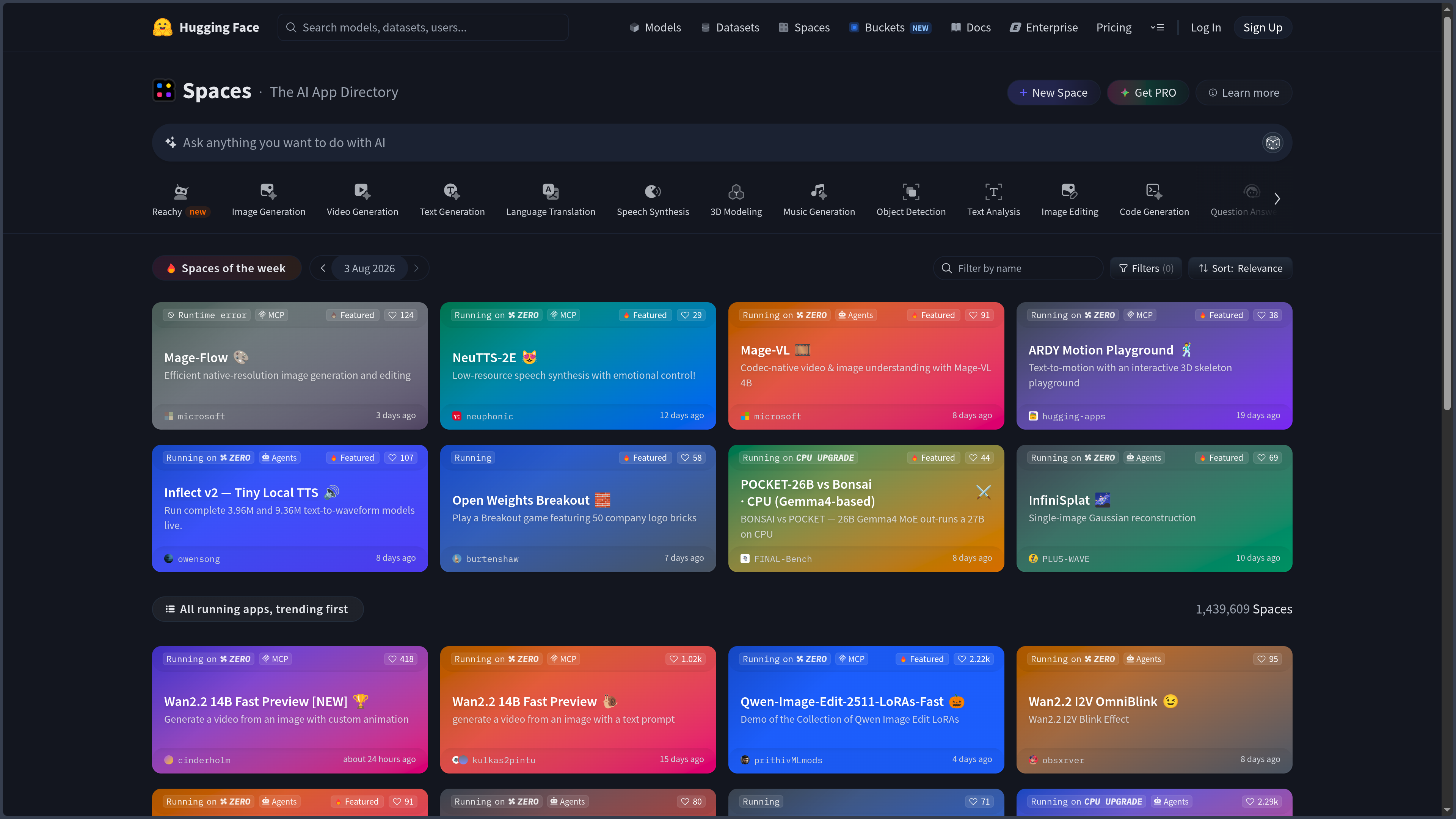Like Wan2.2 14B Fast Preview [NEW] heart counter
The width and height of the screenshot is (1456, 819).
[401, 659]
